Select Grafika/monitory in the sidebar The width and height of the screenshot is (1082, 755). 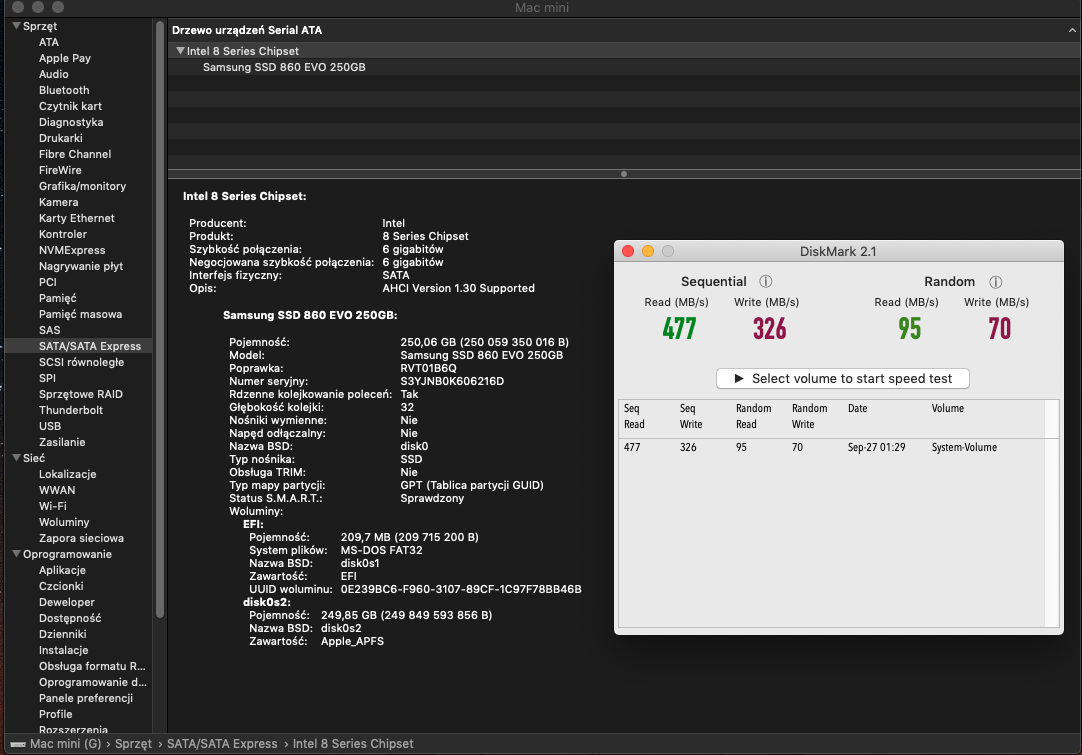83,186
